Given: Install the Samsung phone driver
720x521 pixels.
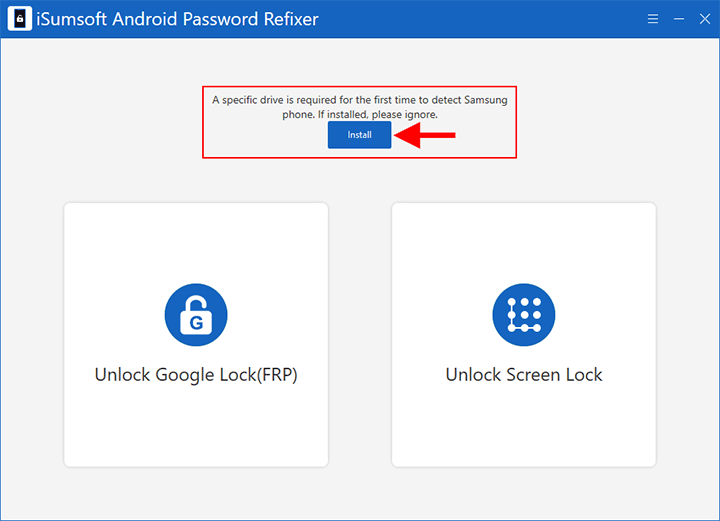Looking at the screenshot, I should 359,135.
